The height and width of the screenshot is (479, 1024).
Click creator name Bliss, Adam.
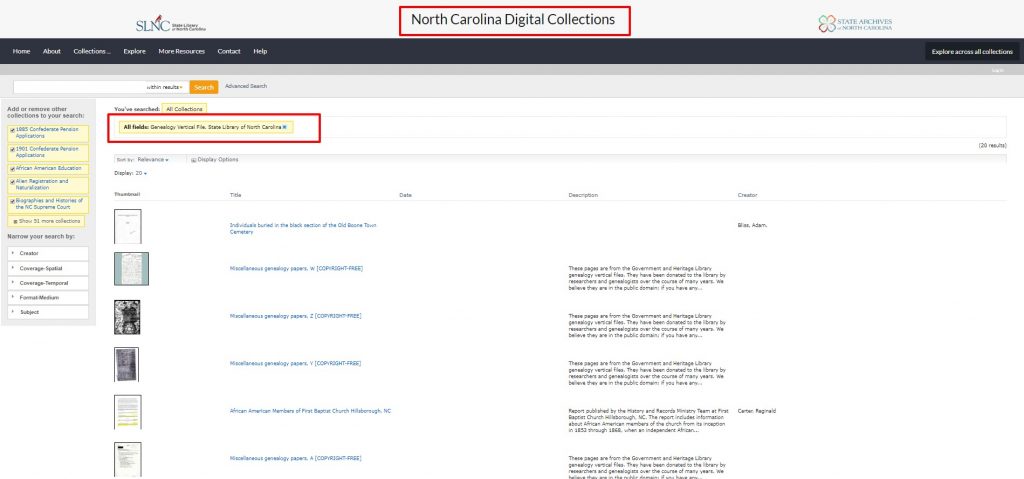coord(752,225)
